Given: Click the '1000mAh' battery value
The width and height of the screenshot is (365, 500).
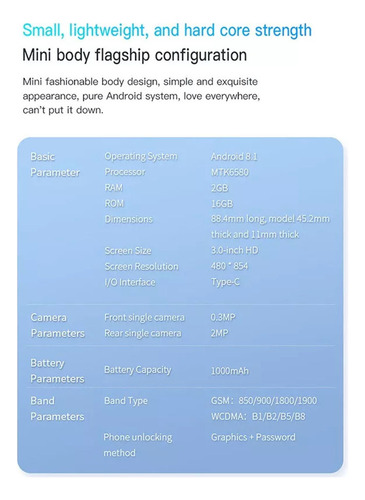Looking at the screenshot, I should pos(230,371).
